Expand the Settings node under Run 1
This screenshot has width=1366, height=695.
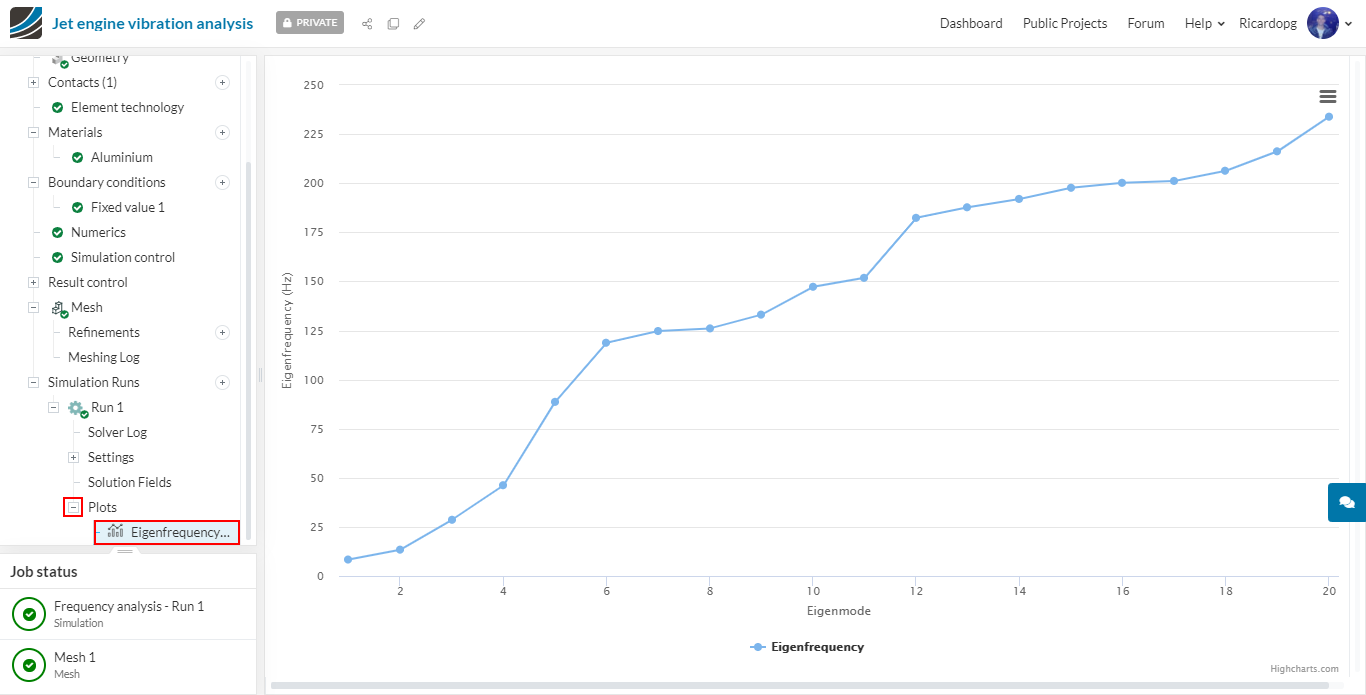(x=73, y=457)
